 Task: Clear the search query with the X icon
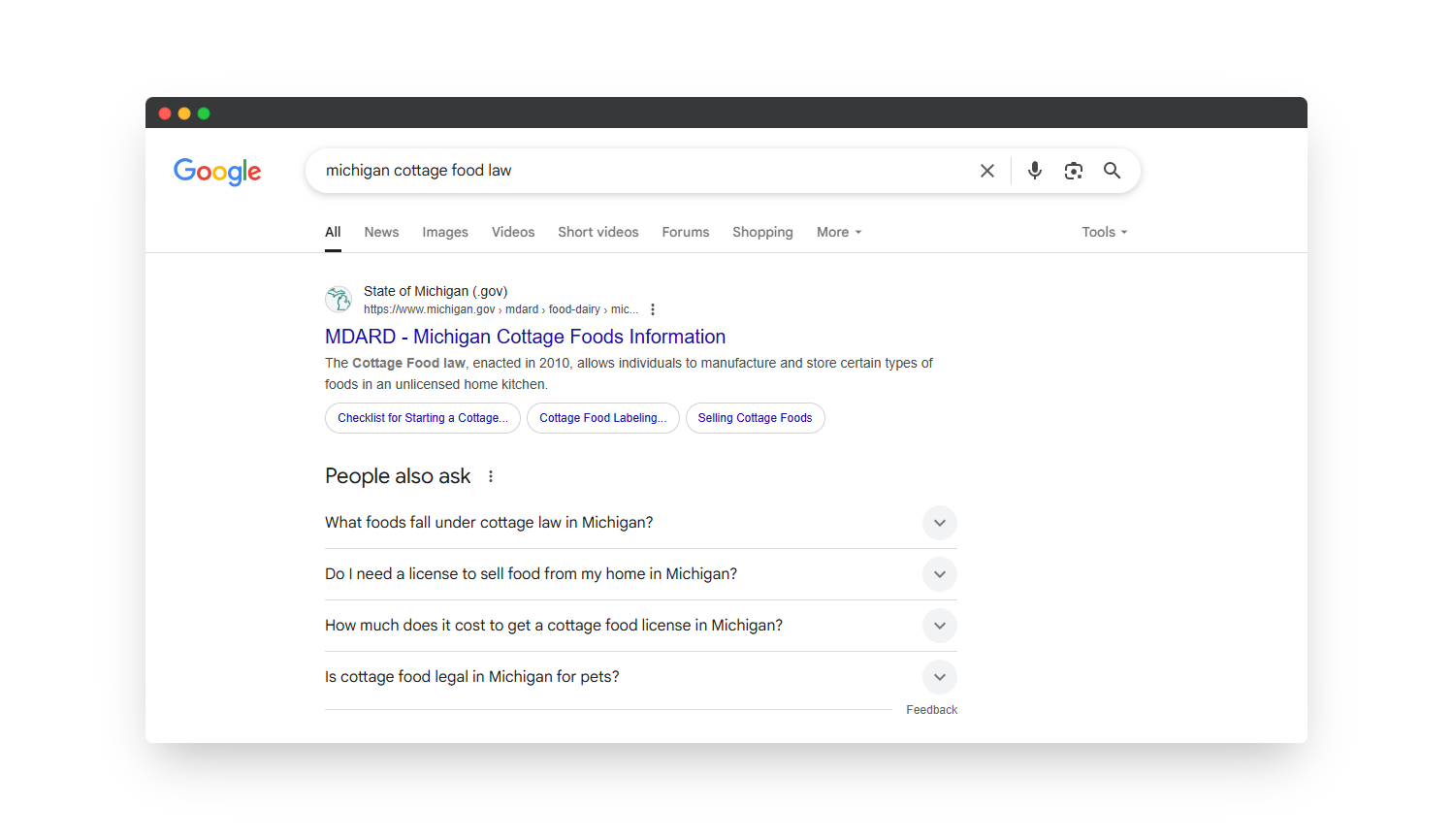point(987,171)
